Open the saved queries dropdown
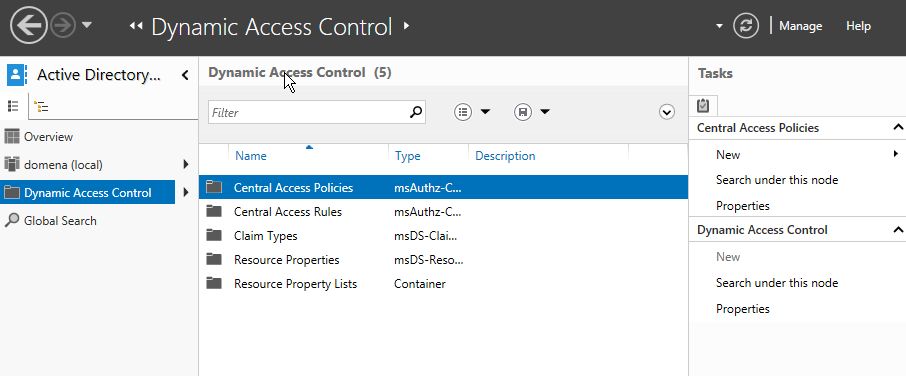The image size is (906, 376). tap(532, 112)
